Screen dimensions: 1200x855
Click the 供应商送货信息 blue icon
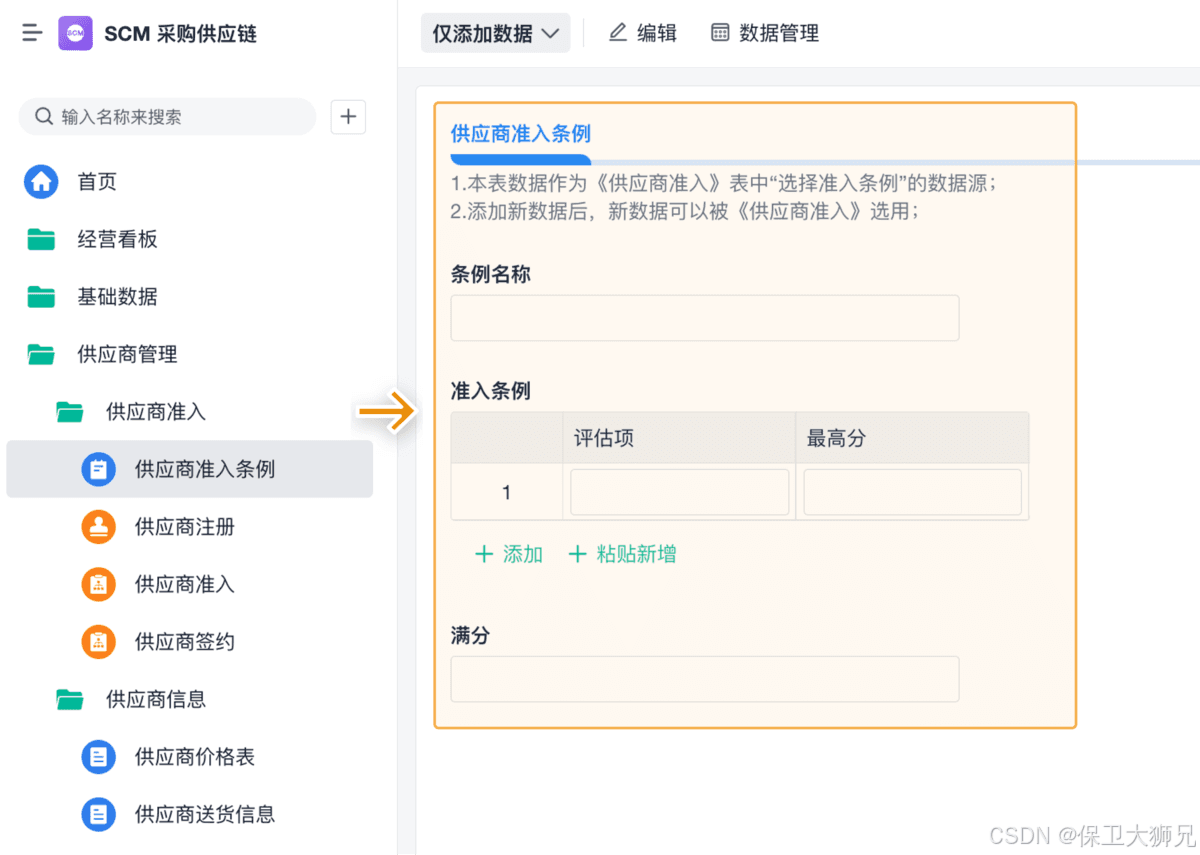[98, 814]
